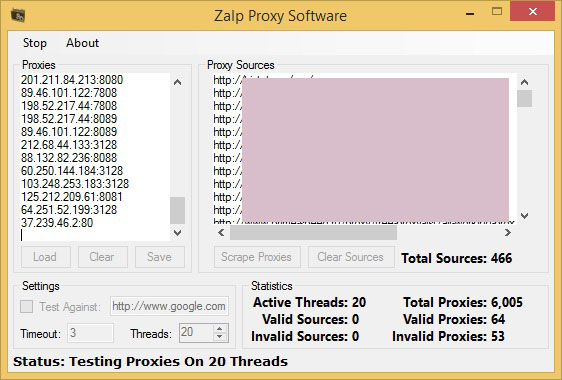Click the Invalid Proxies: 53 statistic
Screen dimensions: 562x380
[x=448, y=336]
